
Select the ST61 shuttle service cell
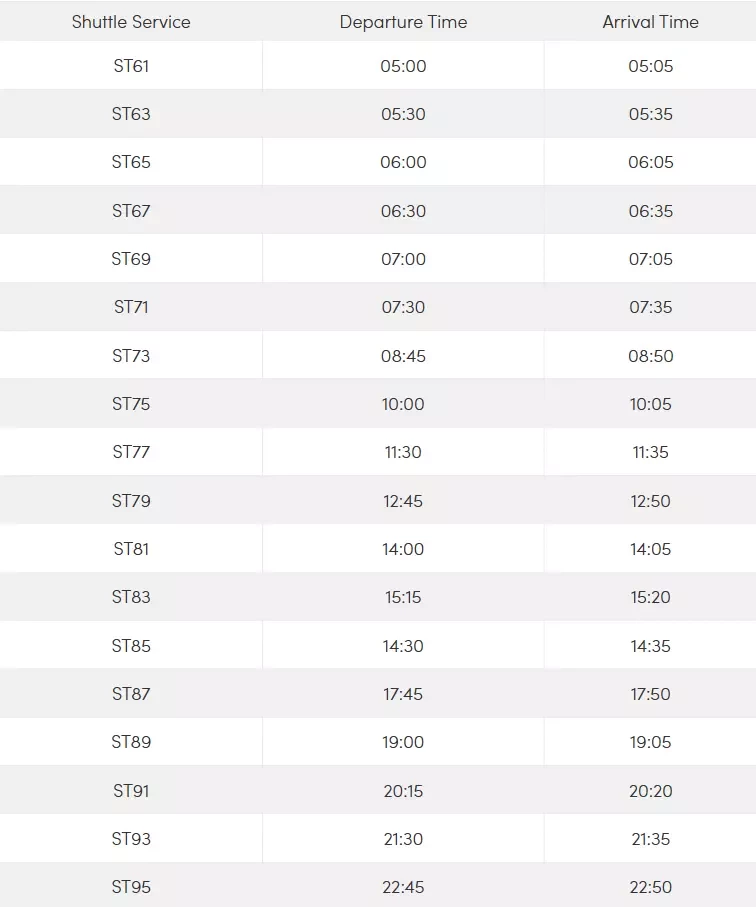coord(131,66)
